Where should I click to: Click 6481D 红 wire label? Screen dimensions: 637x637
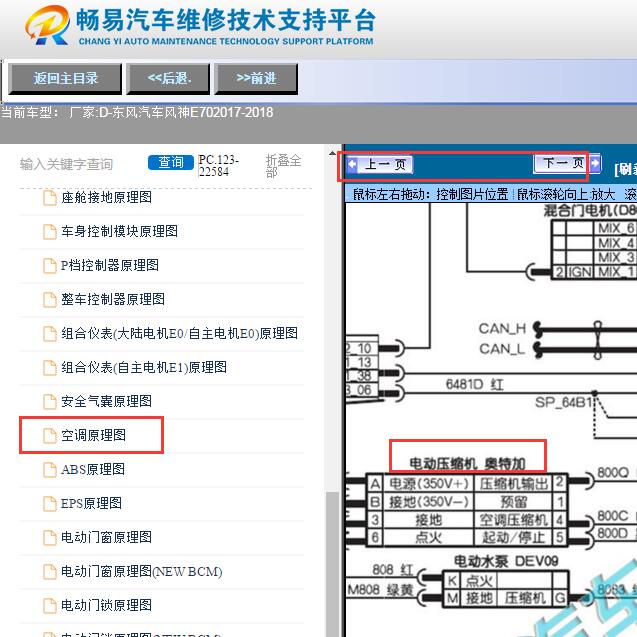click(474, 384)
